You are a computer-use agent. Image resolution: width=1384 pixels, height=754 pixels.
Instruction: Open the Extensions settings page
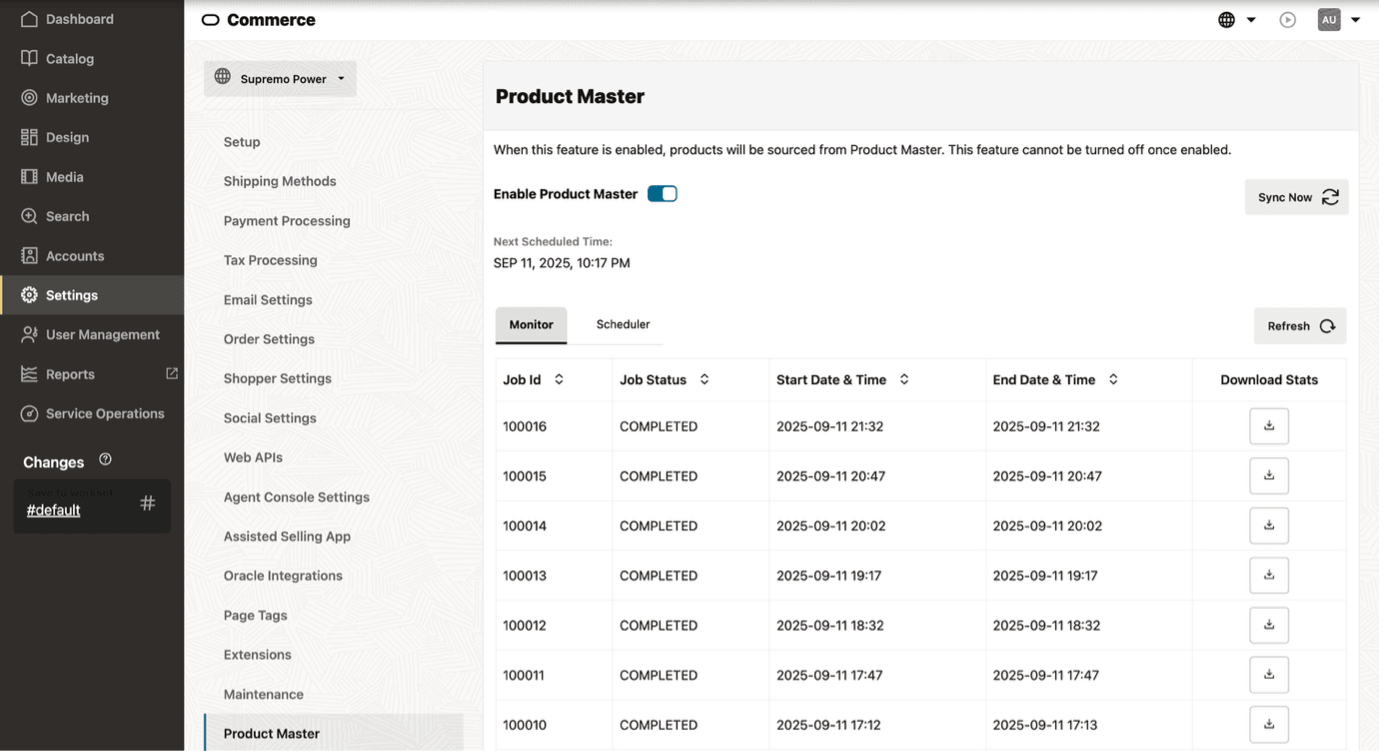257,655
